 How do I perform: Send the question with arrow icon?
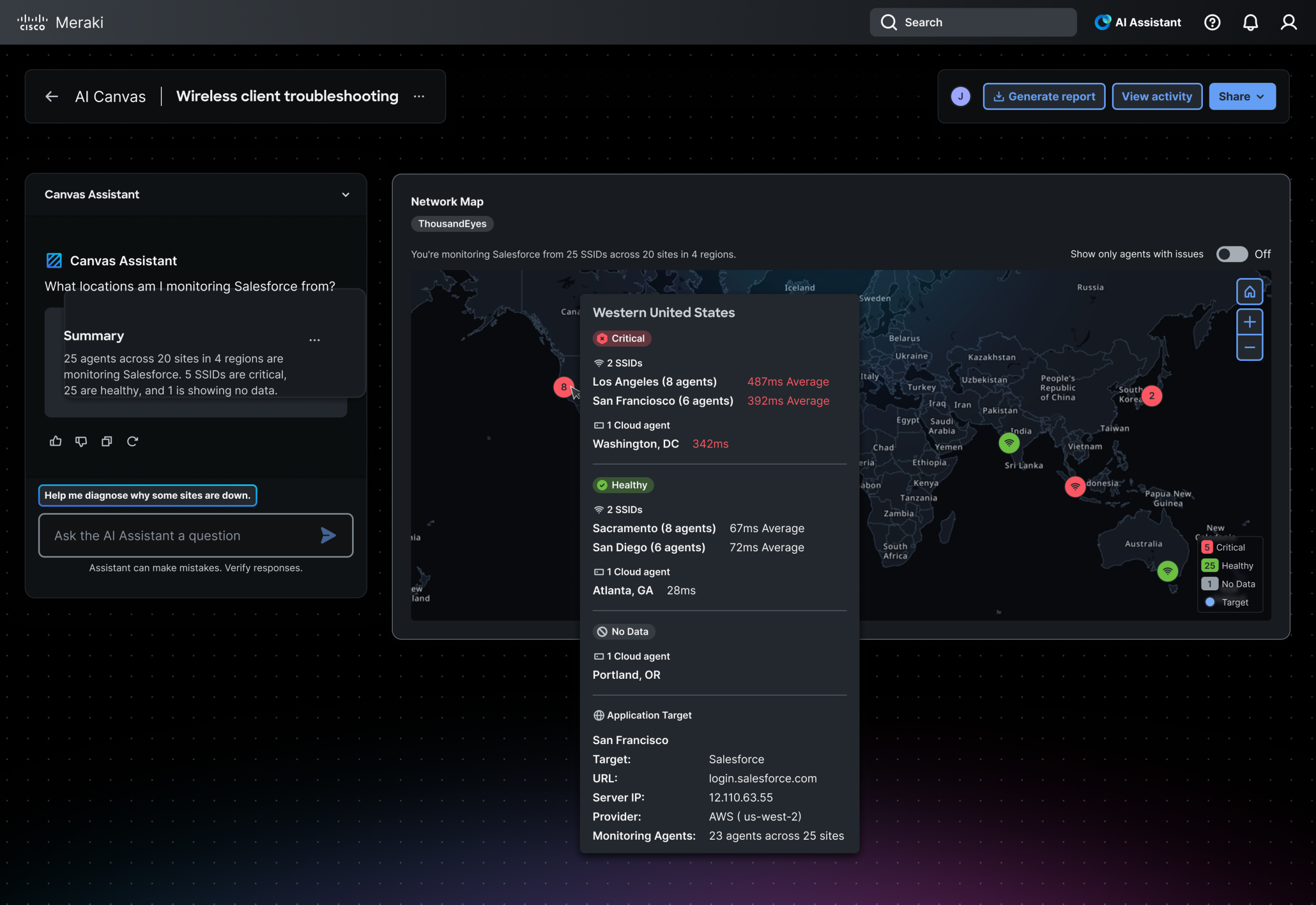tap(328, 535)
